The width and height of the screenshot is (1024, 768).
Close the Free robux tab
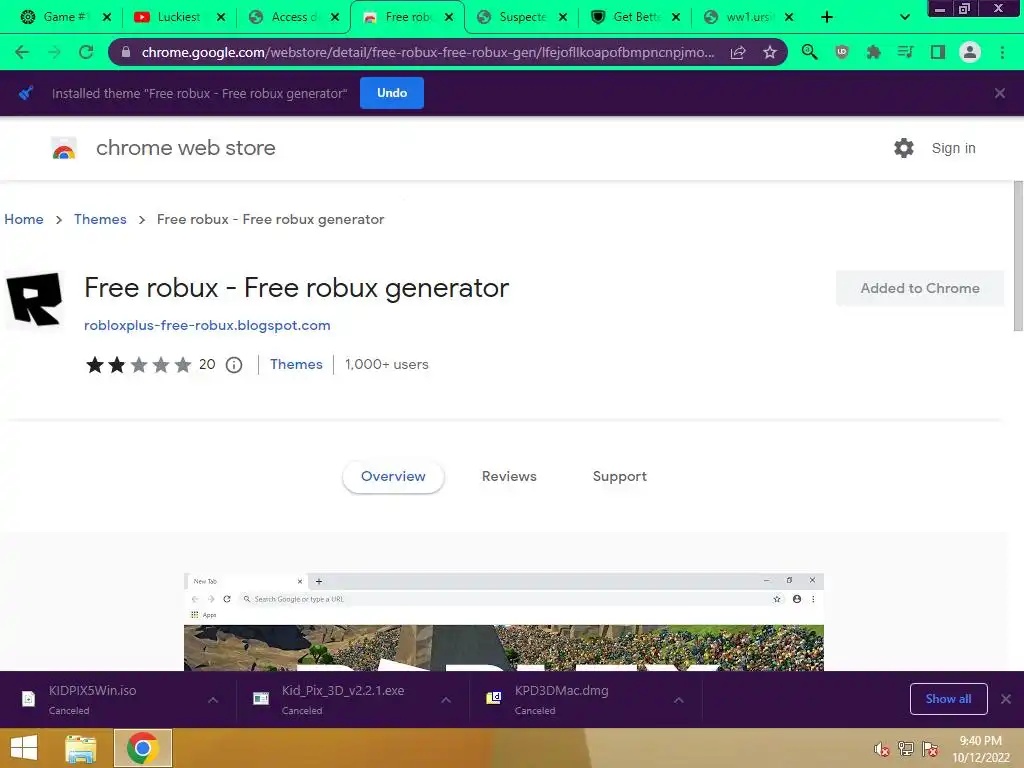tap(449, 17)
